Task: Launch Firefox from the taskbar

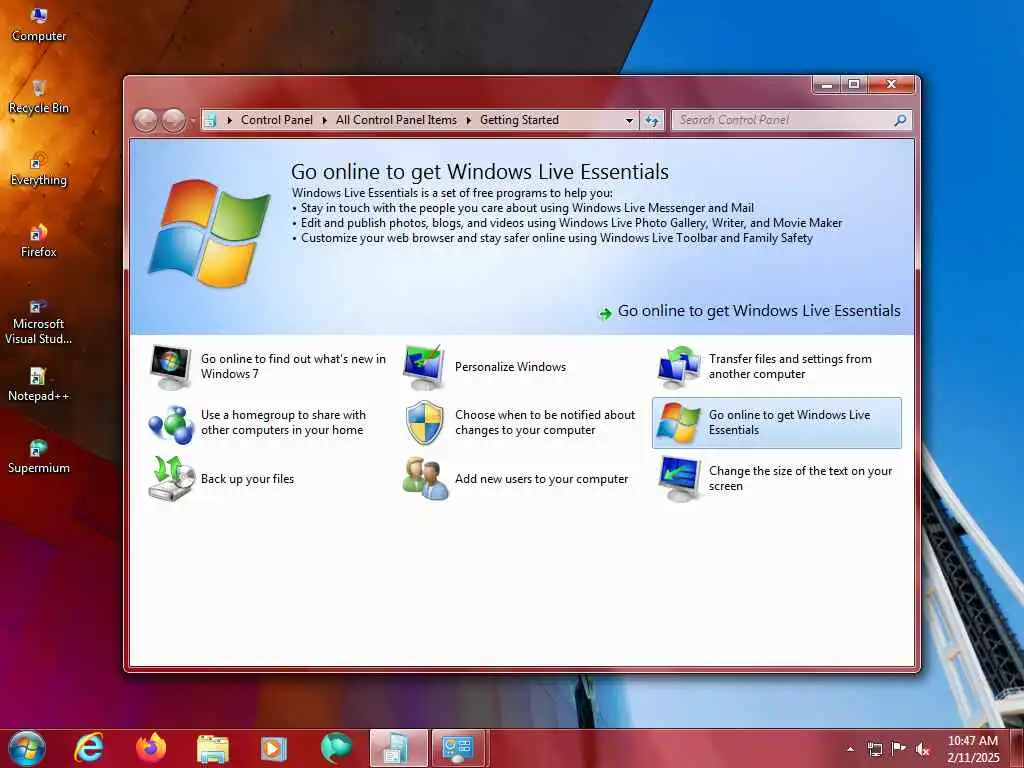Action: coord(151,748)
